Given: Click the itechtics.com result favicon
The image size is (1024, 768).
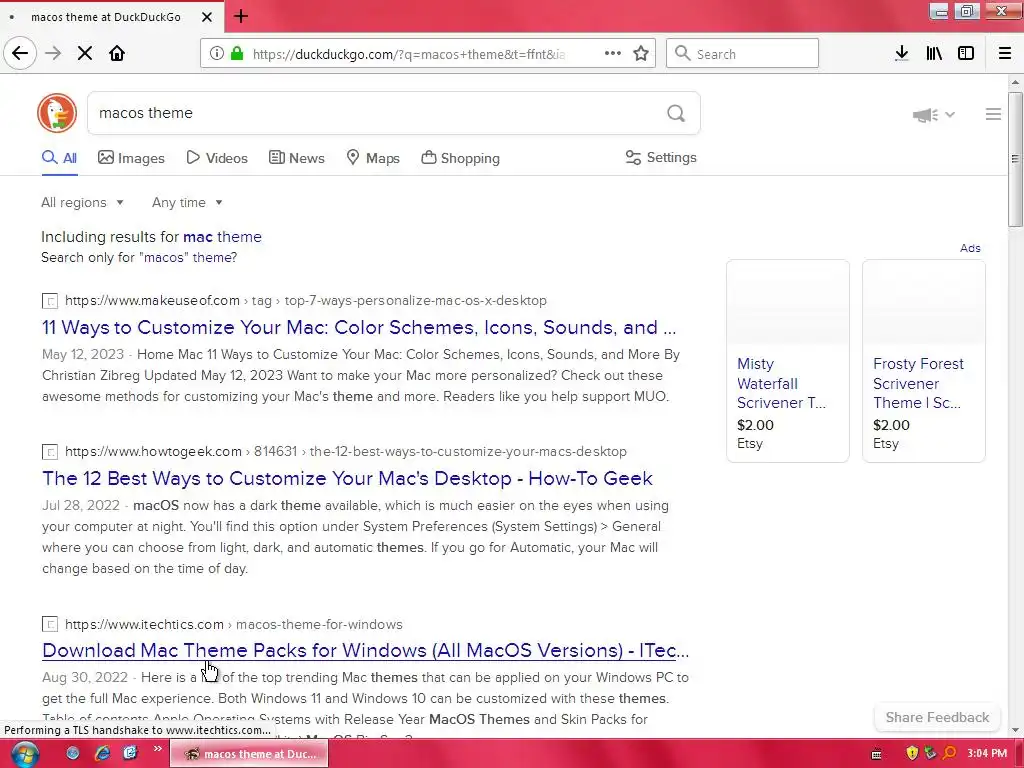Looking at the screenshot, I should [50, 624].
